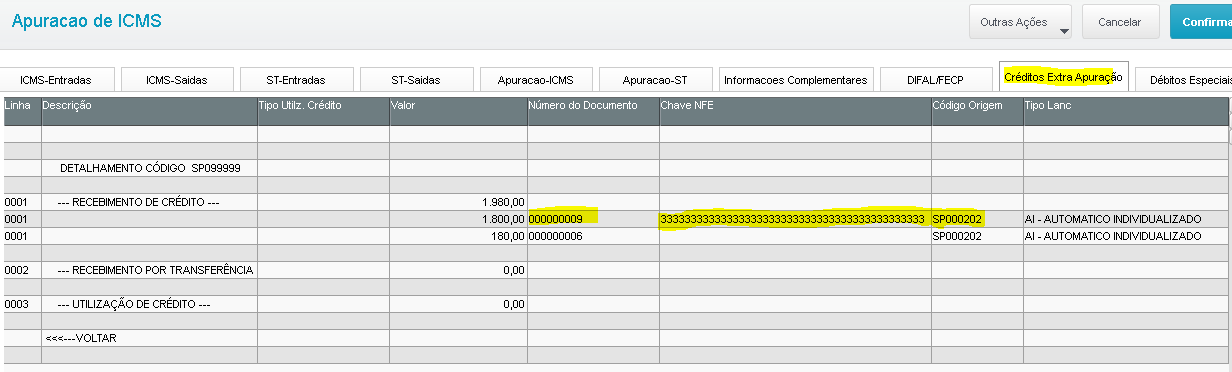Screen dimensions: 1232x372
Task: Click the value 180,00
Action: (508, 236)
